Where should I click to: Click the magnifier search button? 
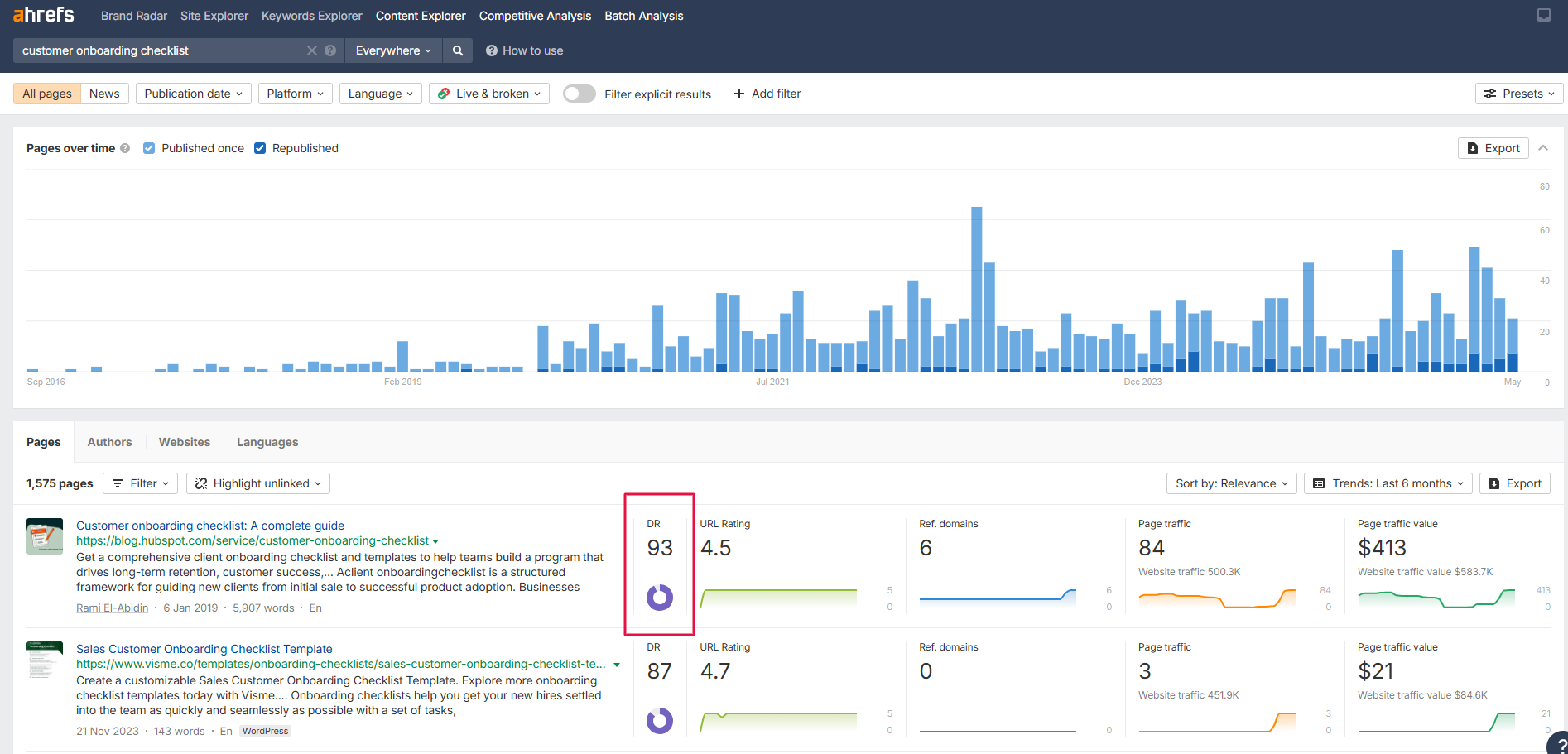[x=458, y=50]
